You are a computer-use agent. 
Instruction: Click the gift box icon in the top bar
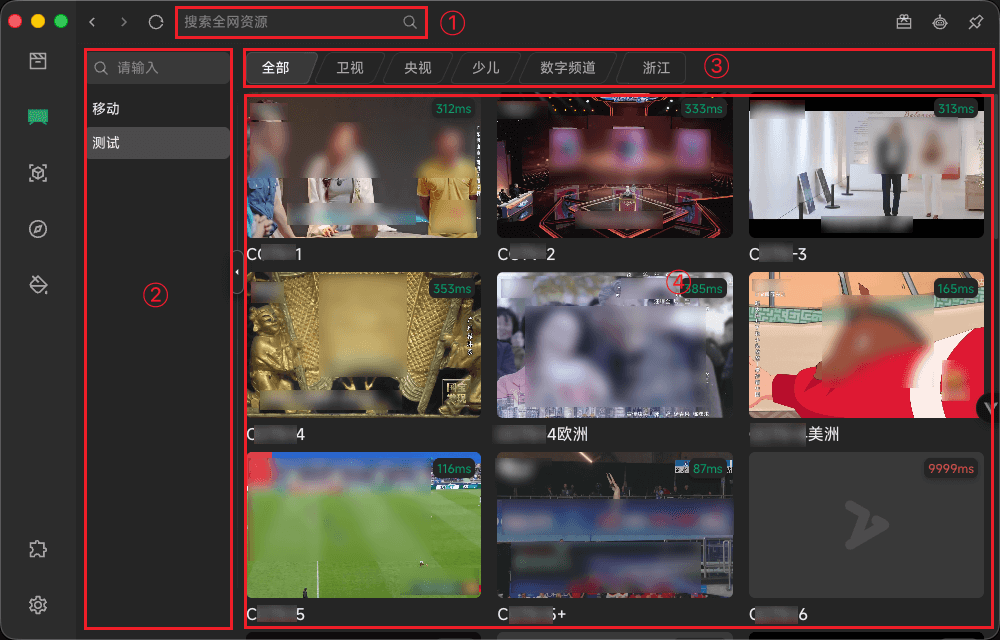point(904,22)
